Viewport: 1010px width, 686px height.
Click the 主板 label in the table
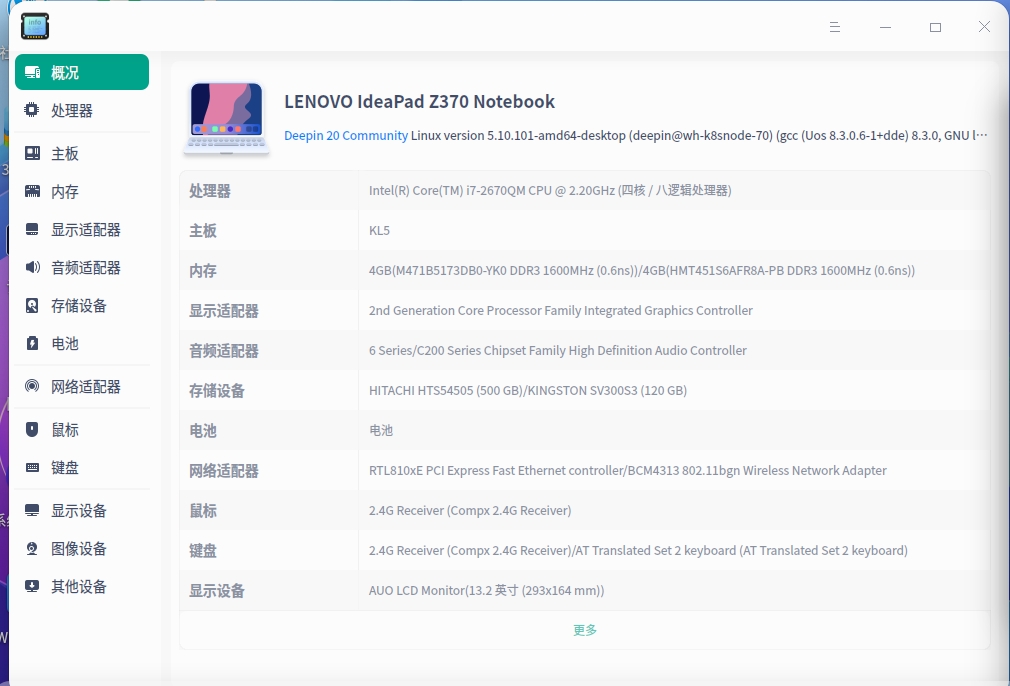pos(203,231)
